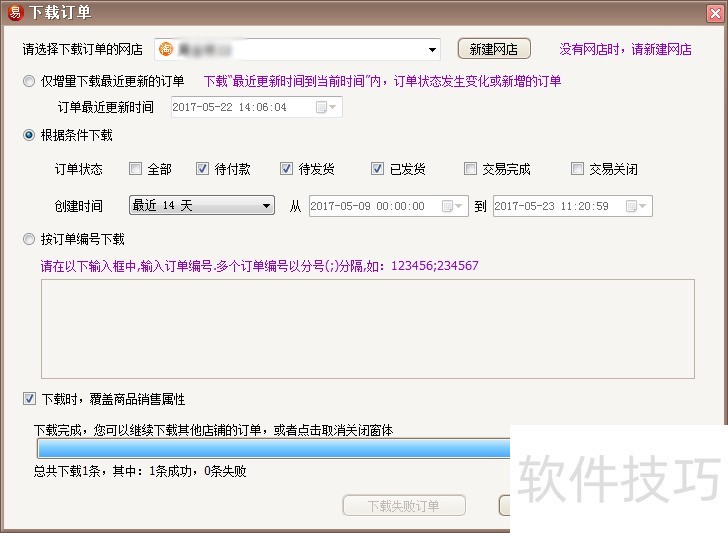Click the Taobao shop icon in dropdown
Image resolution: width=728 pixels, height=533 pixels.
click(166, 49)
